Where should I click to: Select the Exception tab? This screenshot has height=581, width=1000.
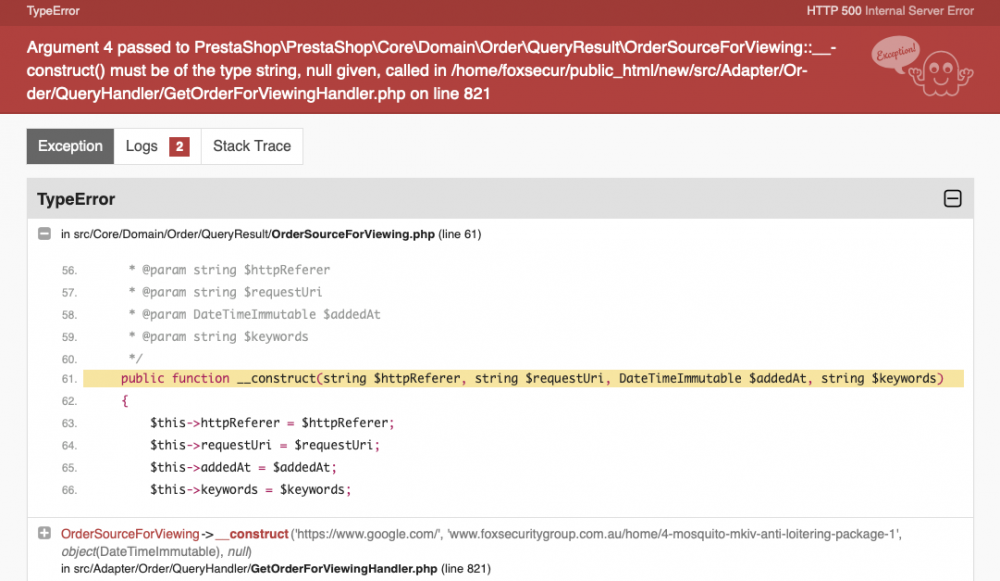pyautogui.click(x=69, y=146)
